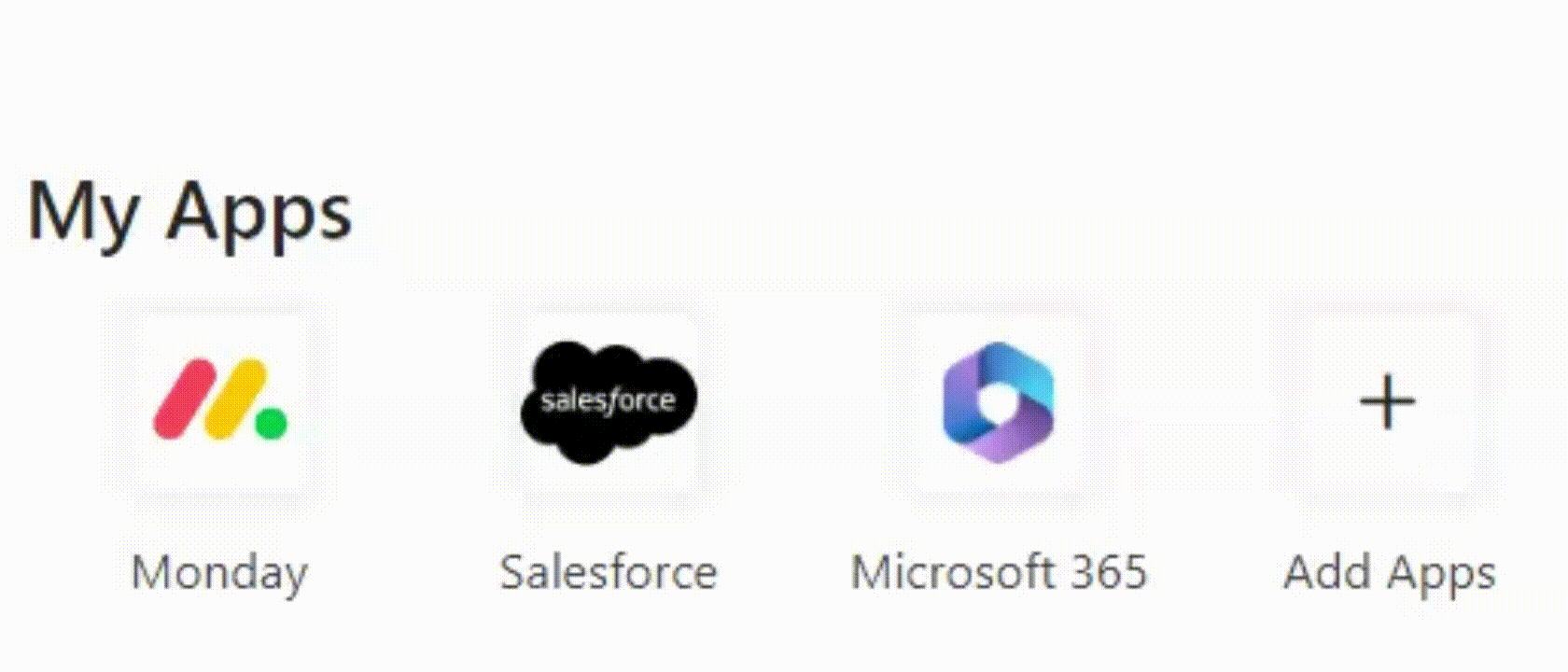Click the white salesforce text inside cloud
Screen dimensions: 1568x672
tap(608, 401)
